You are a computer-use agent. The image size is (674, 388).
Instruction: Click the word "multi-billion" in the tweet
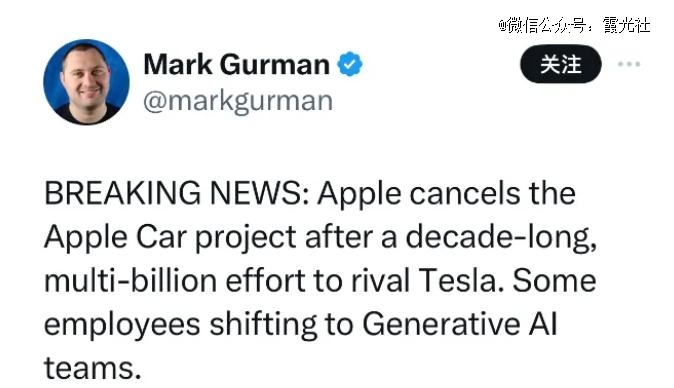click(x=131, y=280)
